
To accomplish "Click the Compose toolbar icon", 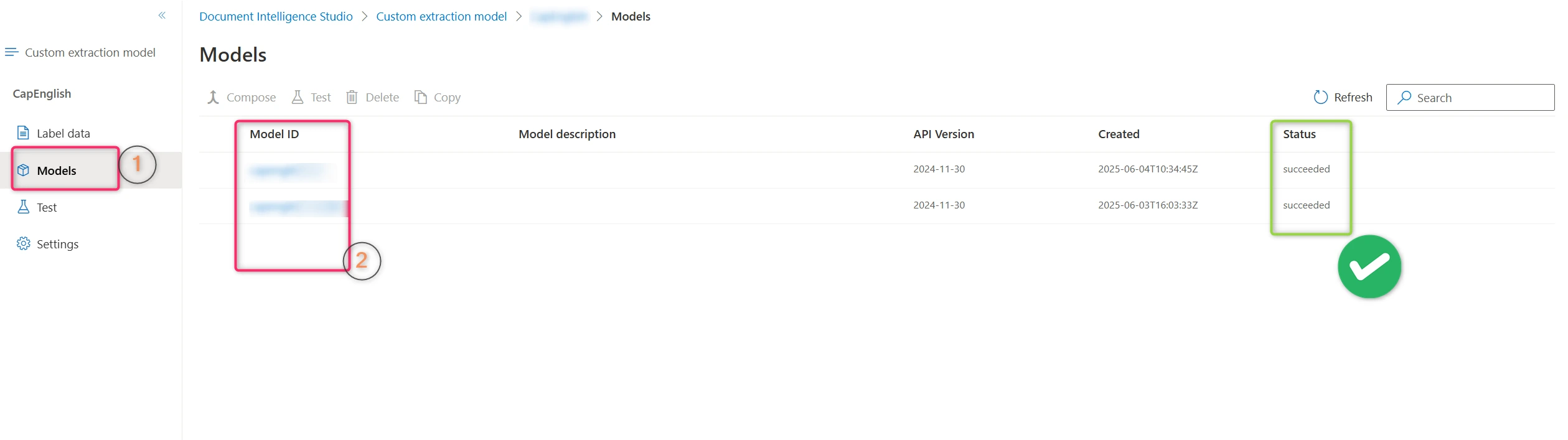I will (213, 97).
